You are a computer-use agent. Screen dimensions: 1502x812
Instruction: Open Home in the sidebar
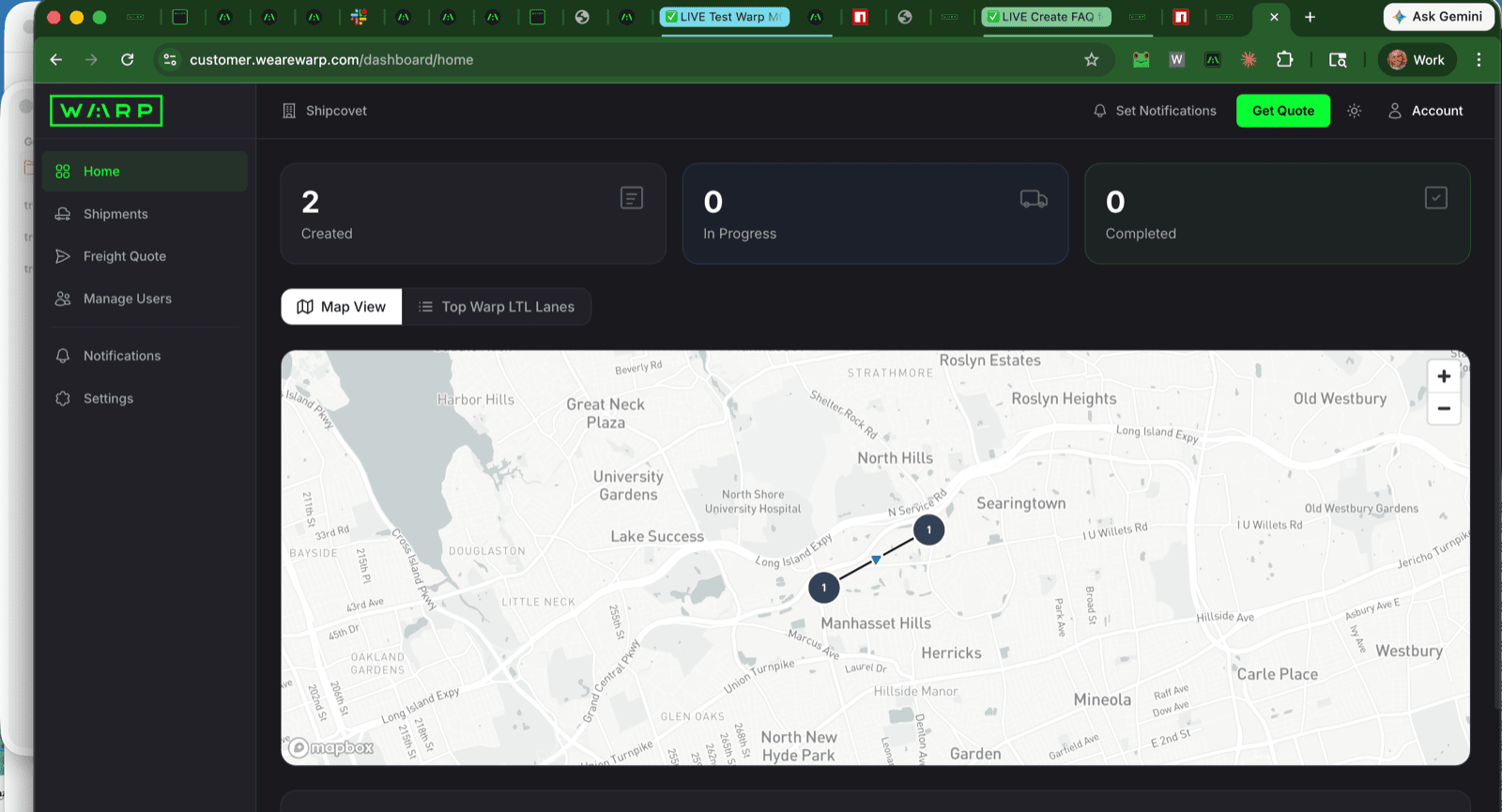pyautogui.click(x=145, y=171)
